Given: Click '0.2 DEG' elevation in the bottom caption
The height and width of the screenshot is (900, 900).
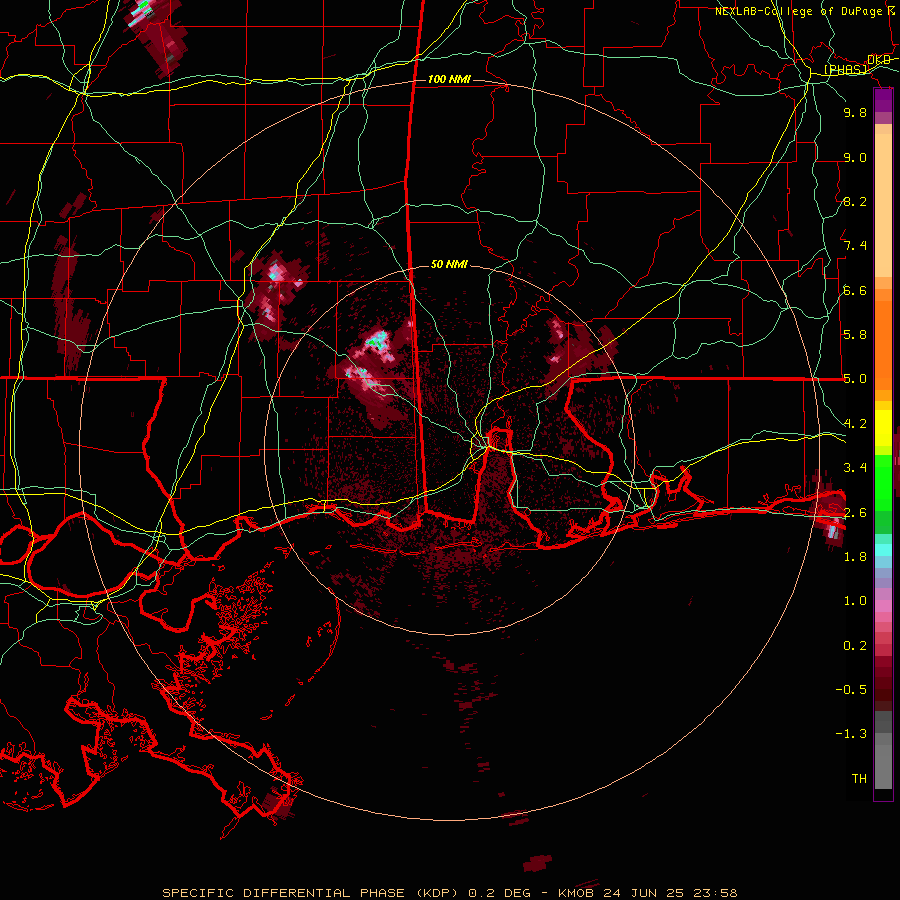Looking at the screenshot, I should pos(498,893).
